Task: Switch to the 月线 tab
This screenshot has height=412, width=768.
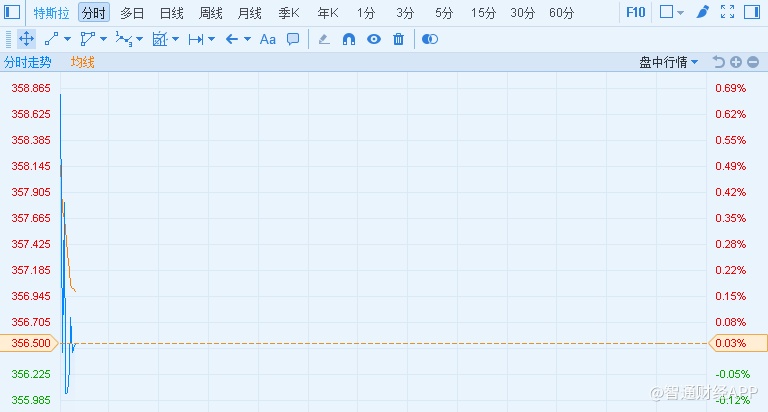Action: (x=249, y=13)
